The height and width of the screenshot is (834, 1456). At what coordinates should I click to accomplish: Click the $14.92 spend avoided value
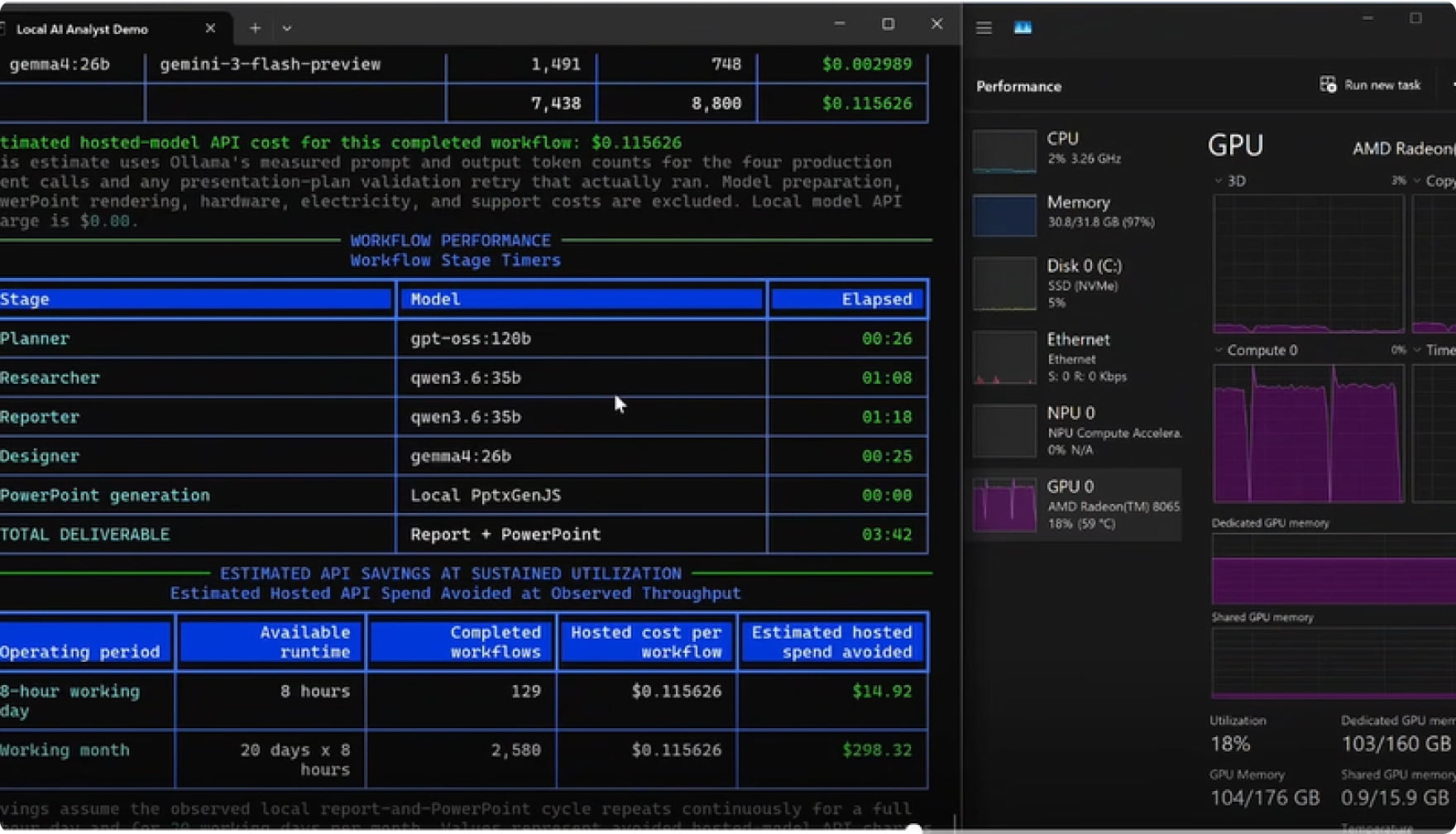click(x=882, y=691)
